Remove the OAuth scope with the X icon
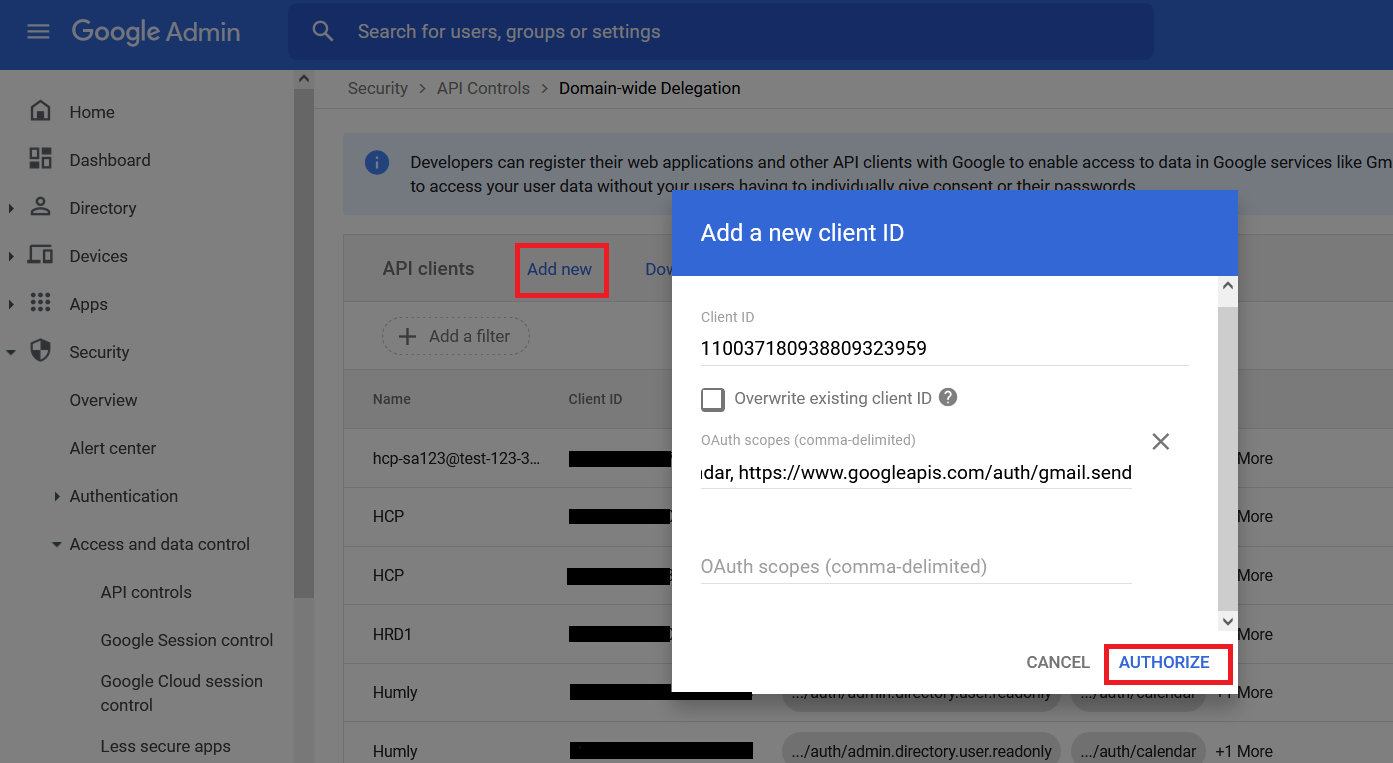This screenshot has width=1393, height=763. coord(1160,440)
